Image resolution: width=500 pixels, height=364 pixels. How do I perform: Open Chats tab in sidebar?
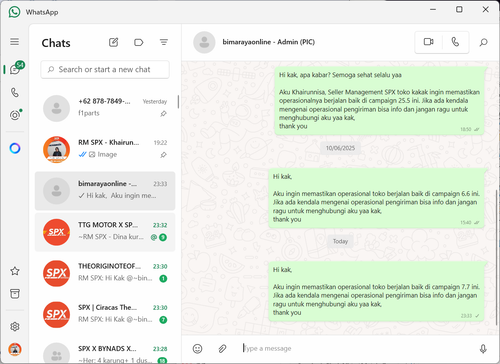(x=16, y=68)
